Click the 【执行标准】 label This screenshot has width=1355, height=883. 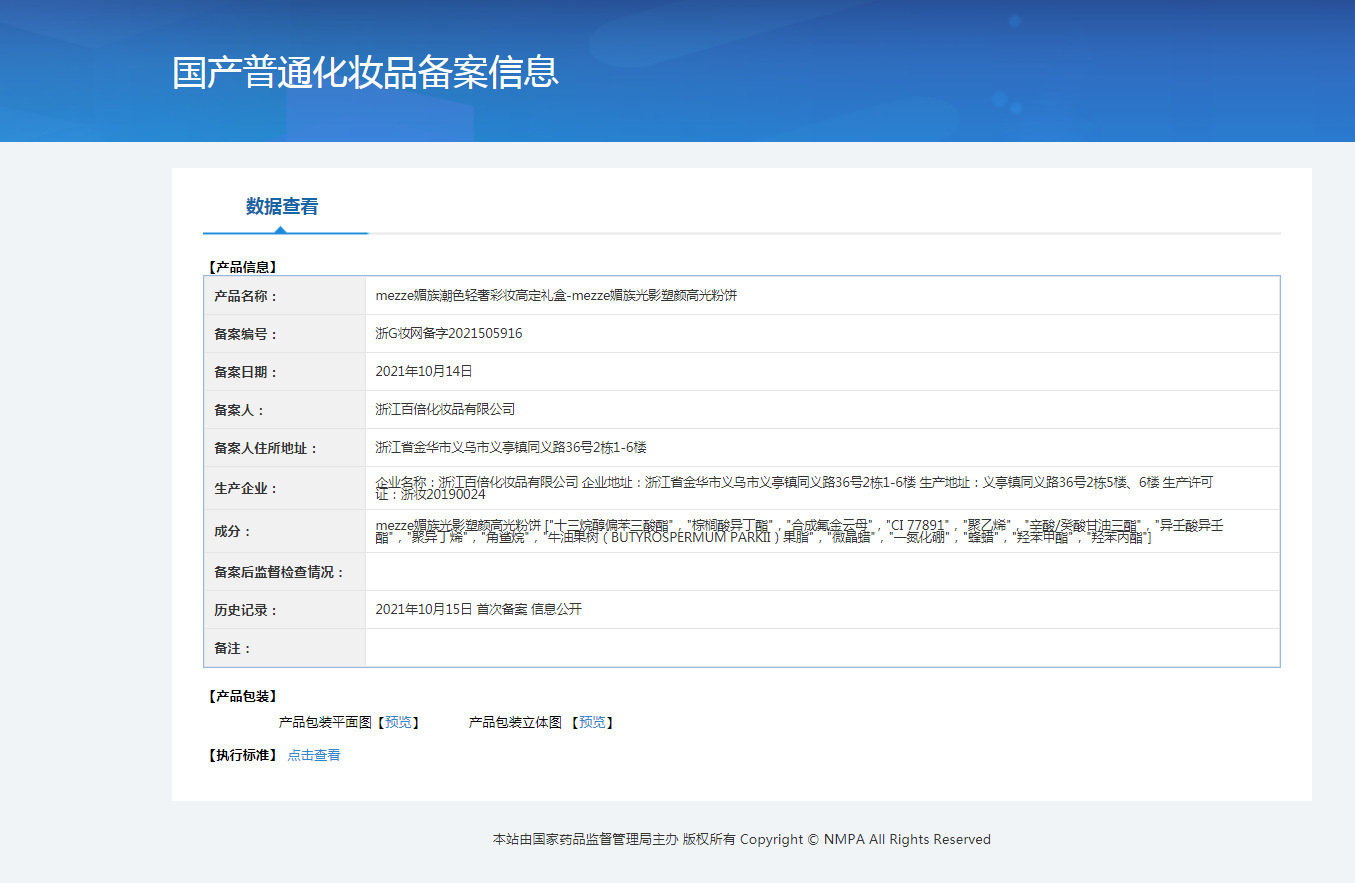point(243,755)
